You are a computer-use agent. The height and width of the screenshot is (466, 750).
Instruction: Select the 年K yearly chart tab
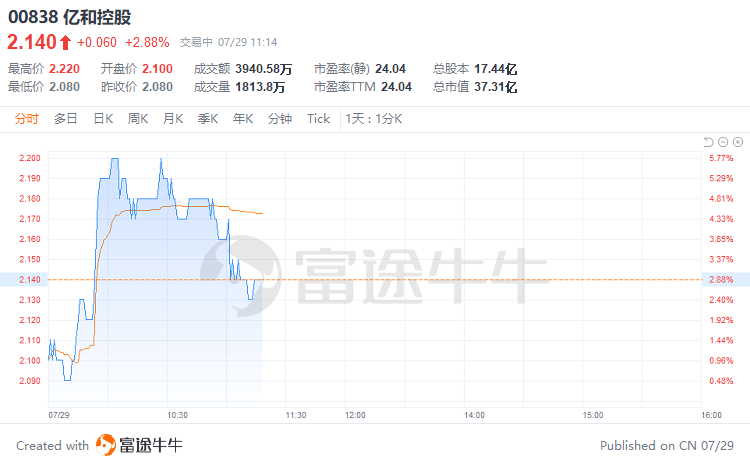(x=243, y=118)
